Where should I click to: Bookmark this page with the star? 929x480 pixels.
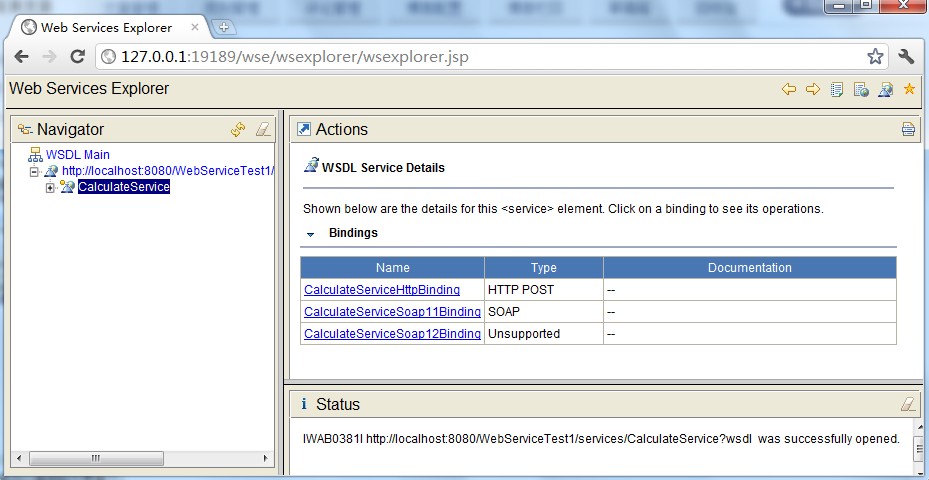tap(875, 57)
